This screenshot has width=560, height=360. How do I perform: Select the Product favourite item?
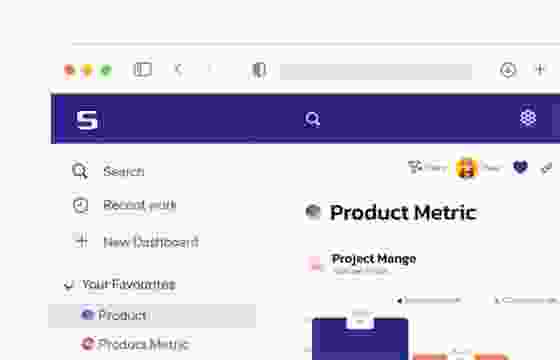152,316
